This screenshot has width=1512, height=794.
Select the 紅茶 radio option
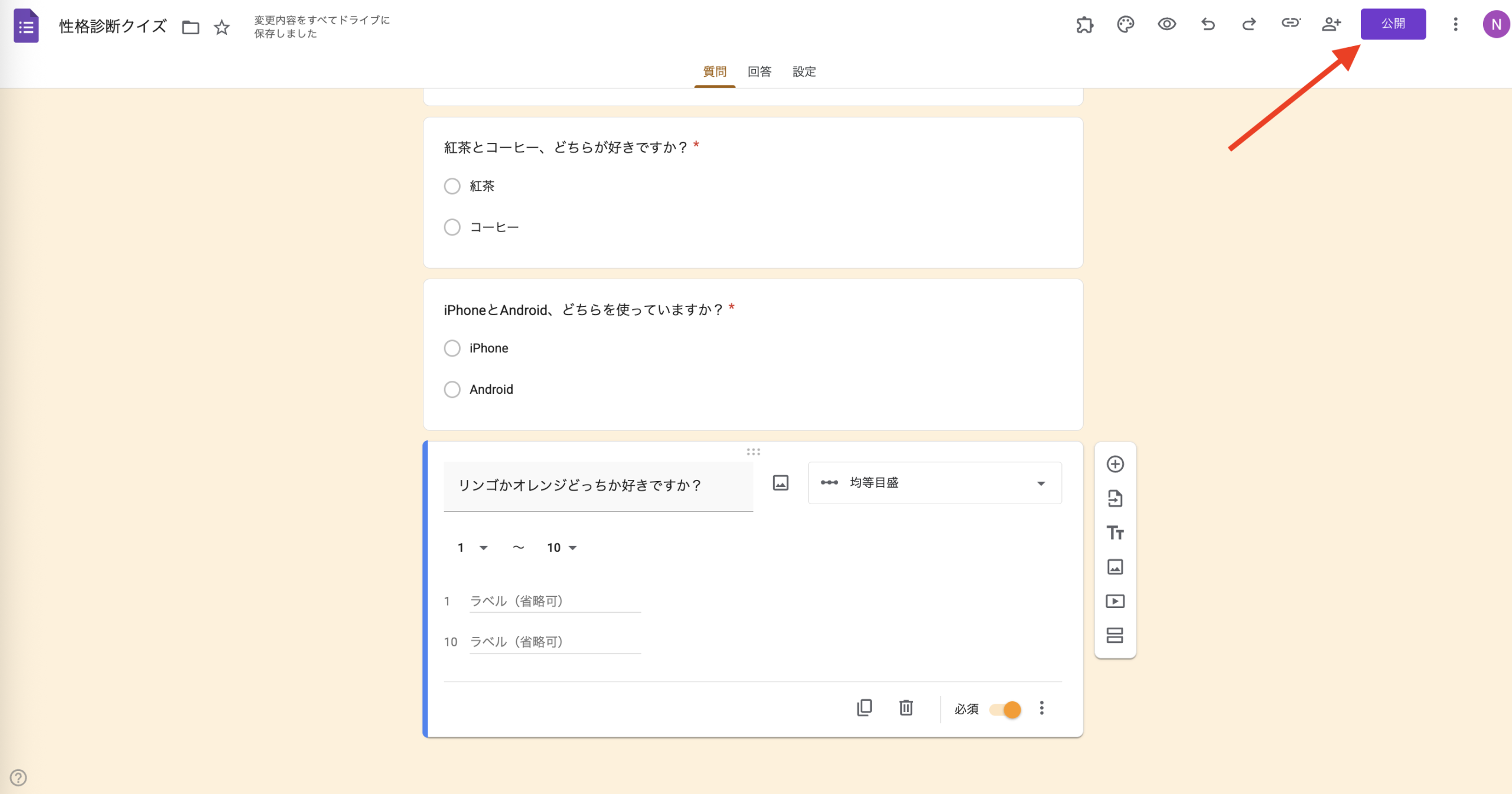click(452, 185)
